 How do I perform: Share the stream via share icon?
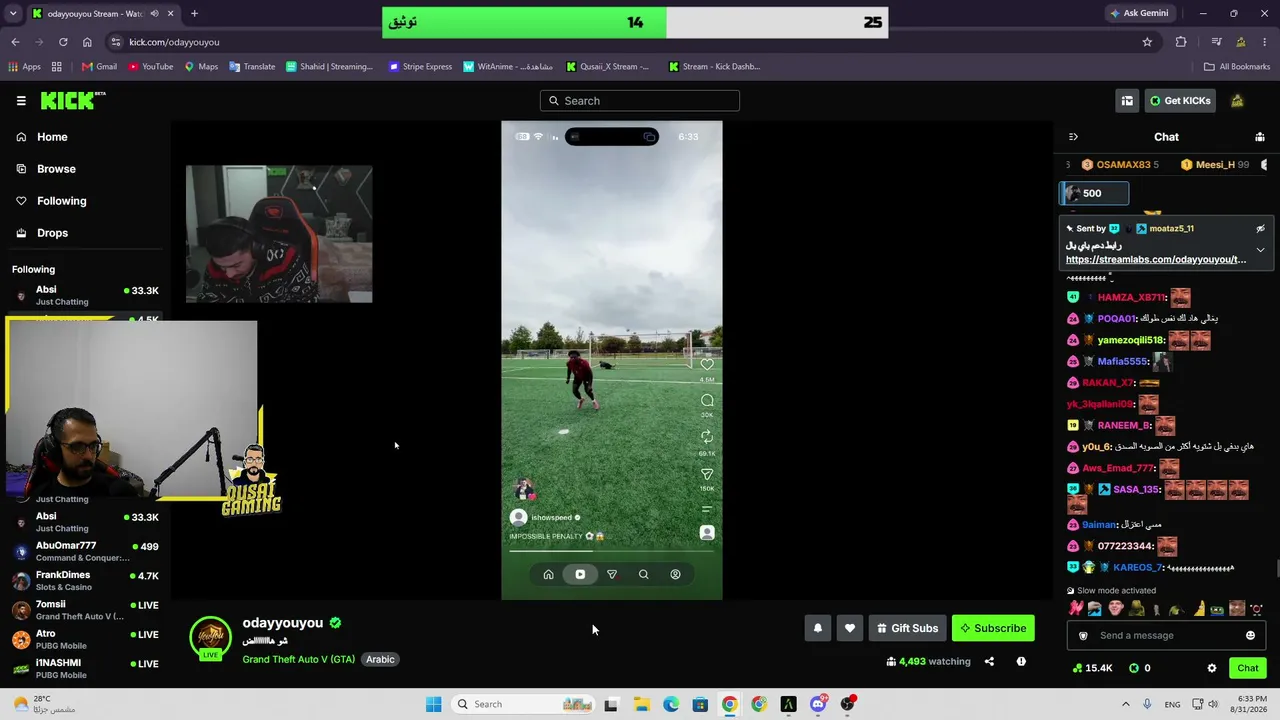pyautogui.click(x=989, y=661)
